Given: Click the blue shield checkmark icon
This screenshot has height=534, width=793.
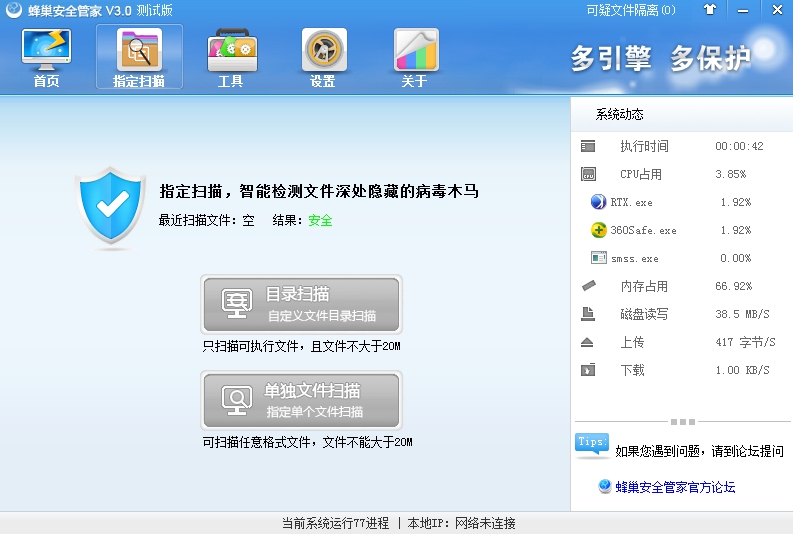Looking at the screenshot, I should point(111,205).
